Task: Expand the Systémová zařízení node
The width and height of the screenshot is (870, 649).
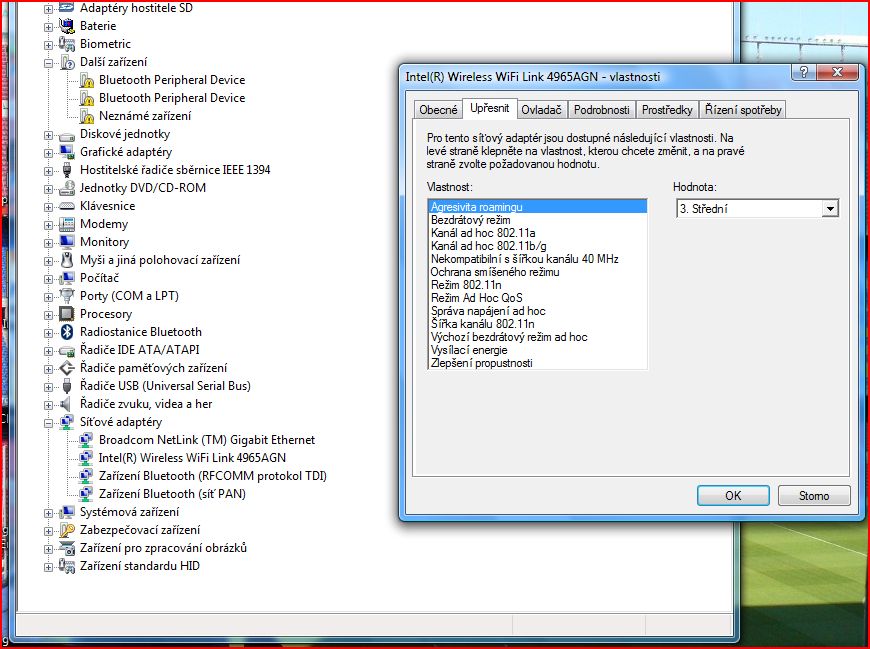Action: click(48, 513)
